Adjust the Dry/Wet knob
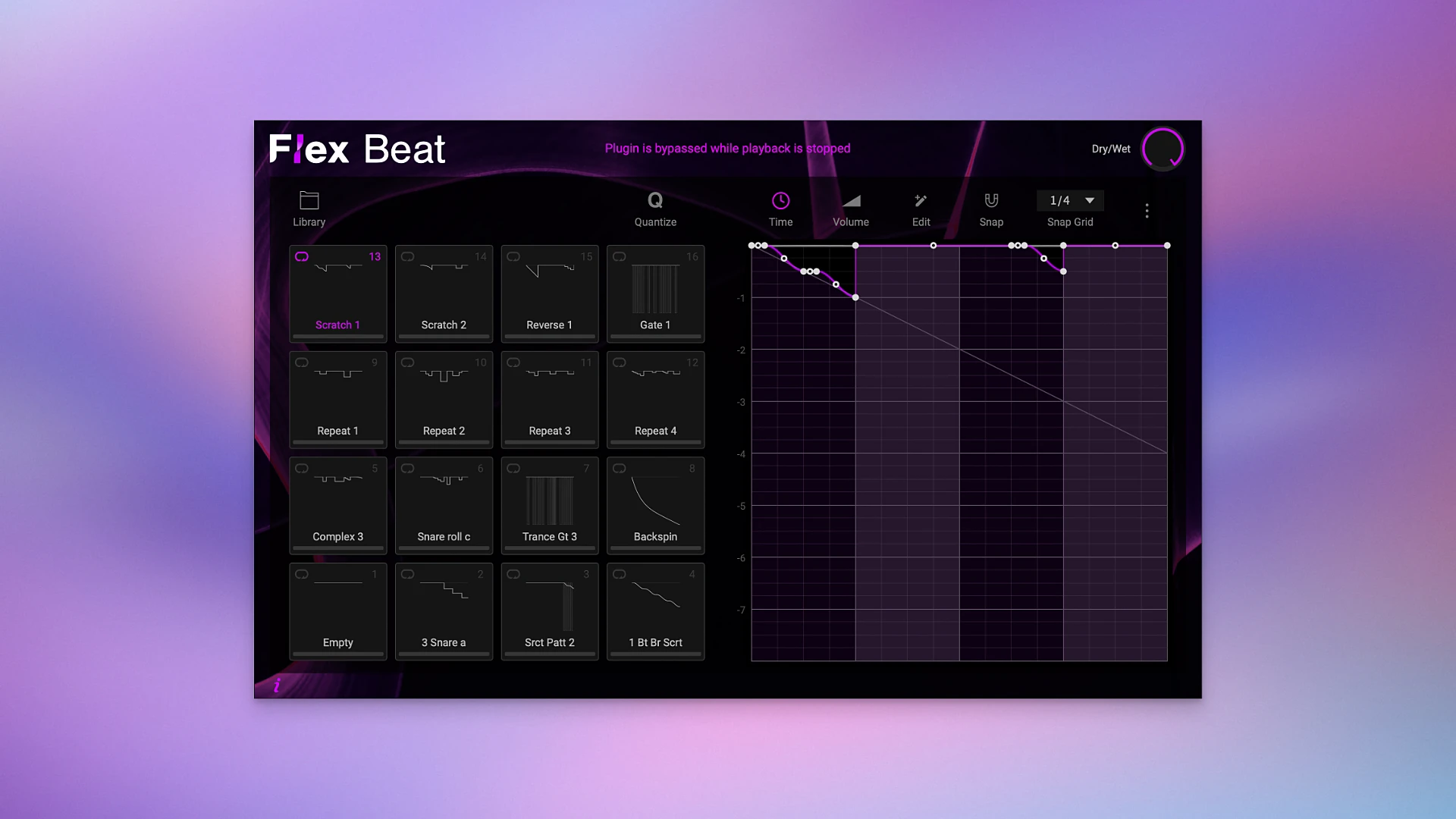 (1162, 149)
